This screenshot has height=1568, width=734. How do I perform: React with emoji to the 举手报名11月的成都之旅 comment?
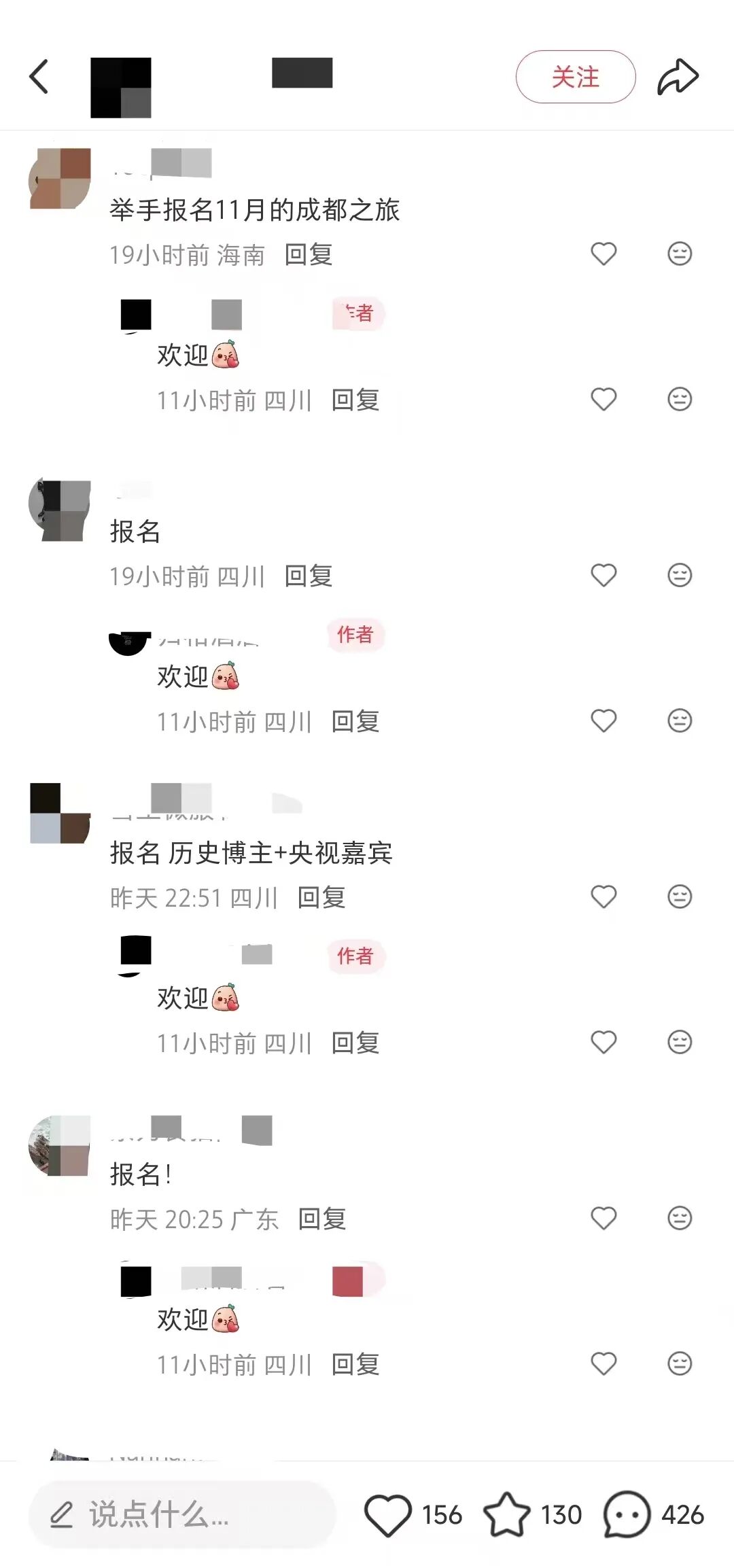679,254
